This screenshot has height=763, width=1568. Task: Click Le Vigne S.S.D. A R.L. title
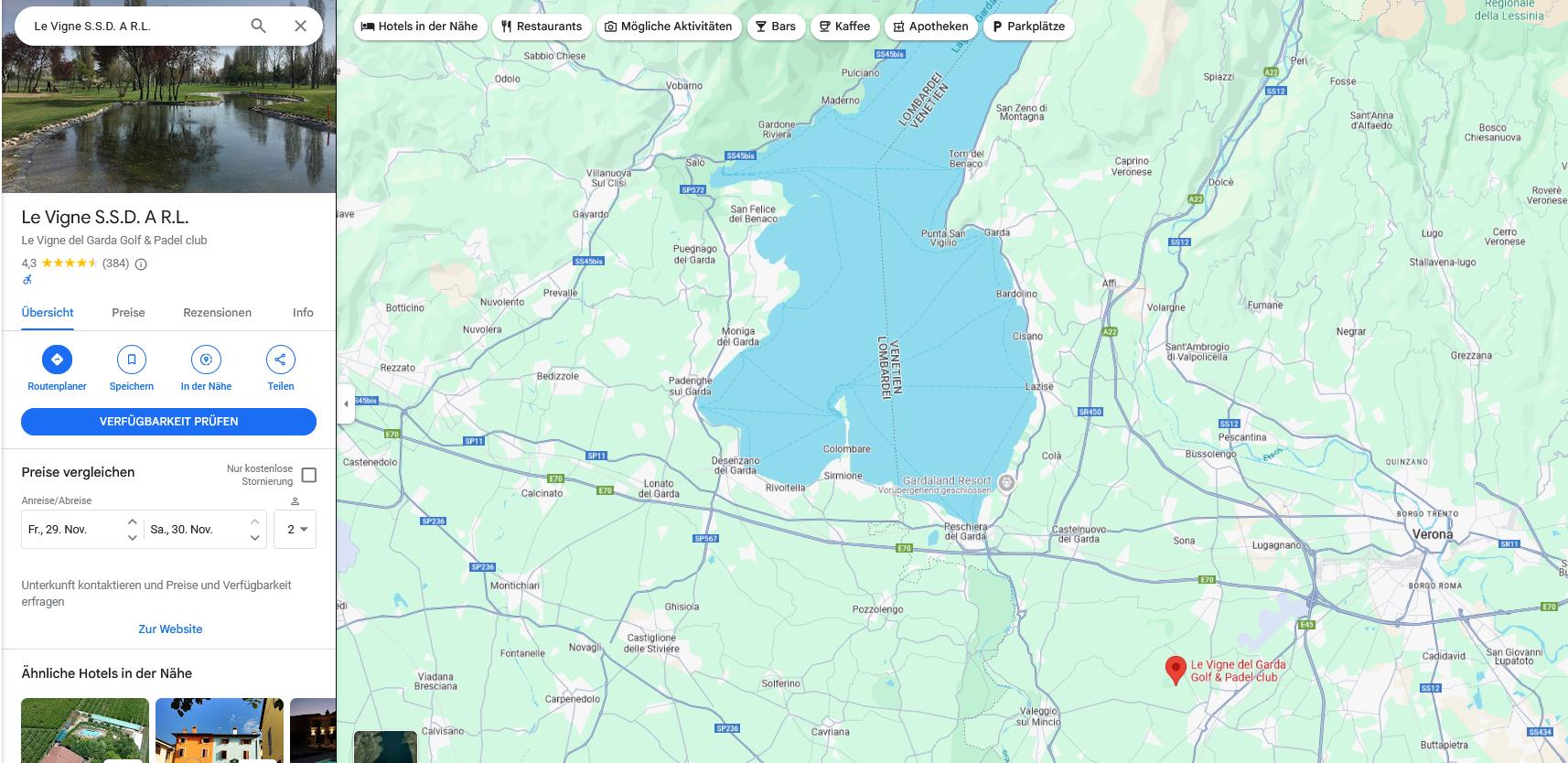pyautogui.click(x=105, y=218)
